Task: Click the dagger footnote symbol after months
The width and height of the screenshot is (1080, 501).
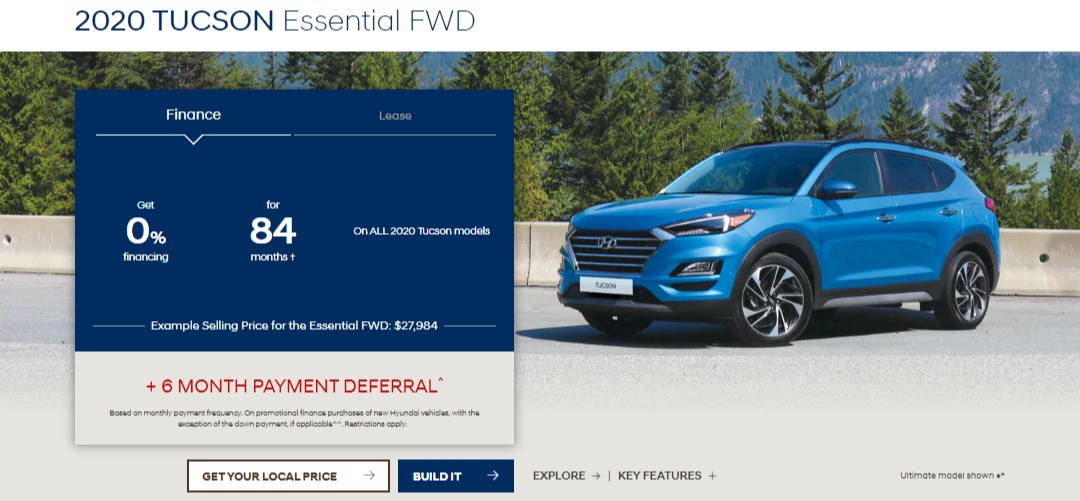Action: [x=293, y=258]
